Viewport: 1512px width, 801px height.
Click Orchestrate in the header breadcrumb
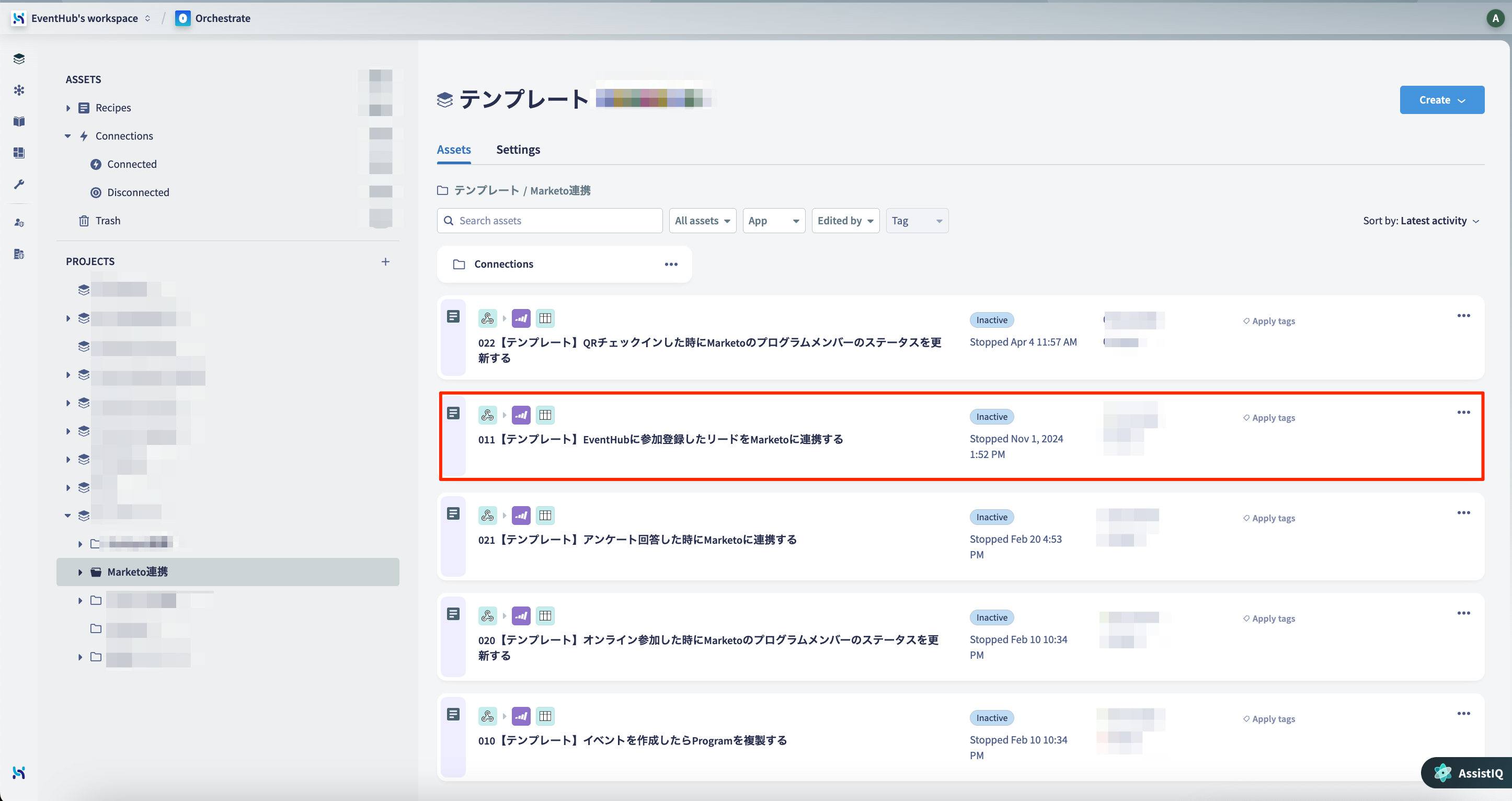(x=222, y=18)
